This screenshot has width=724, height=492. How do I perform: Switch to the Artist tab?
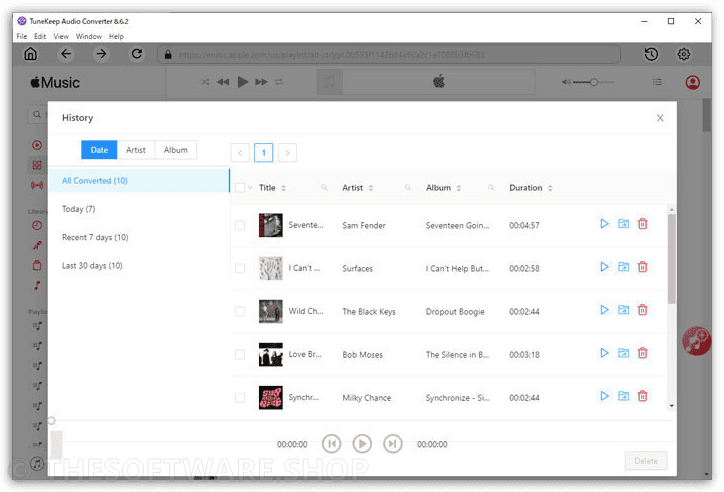[136, 150]
